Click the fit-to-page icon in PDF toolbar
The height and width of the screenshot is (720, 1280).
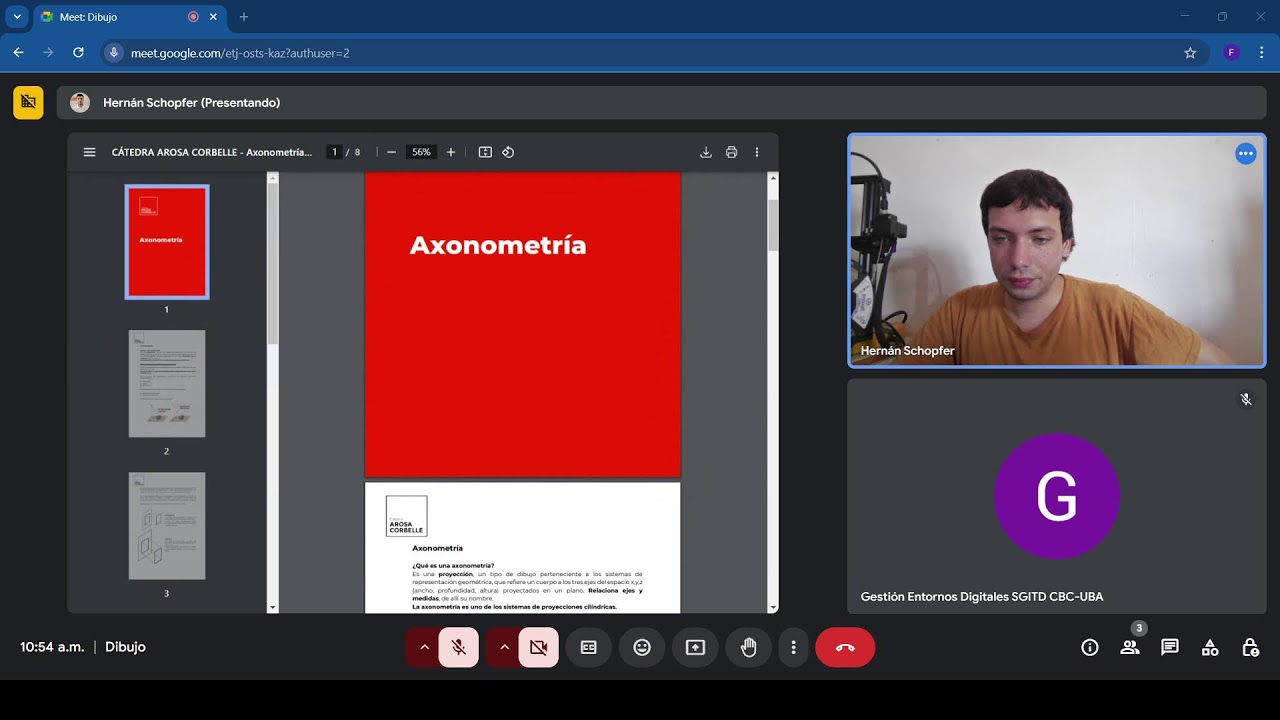pos(485,152)
